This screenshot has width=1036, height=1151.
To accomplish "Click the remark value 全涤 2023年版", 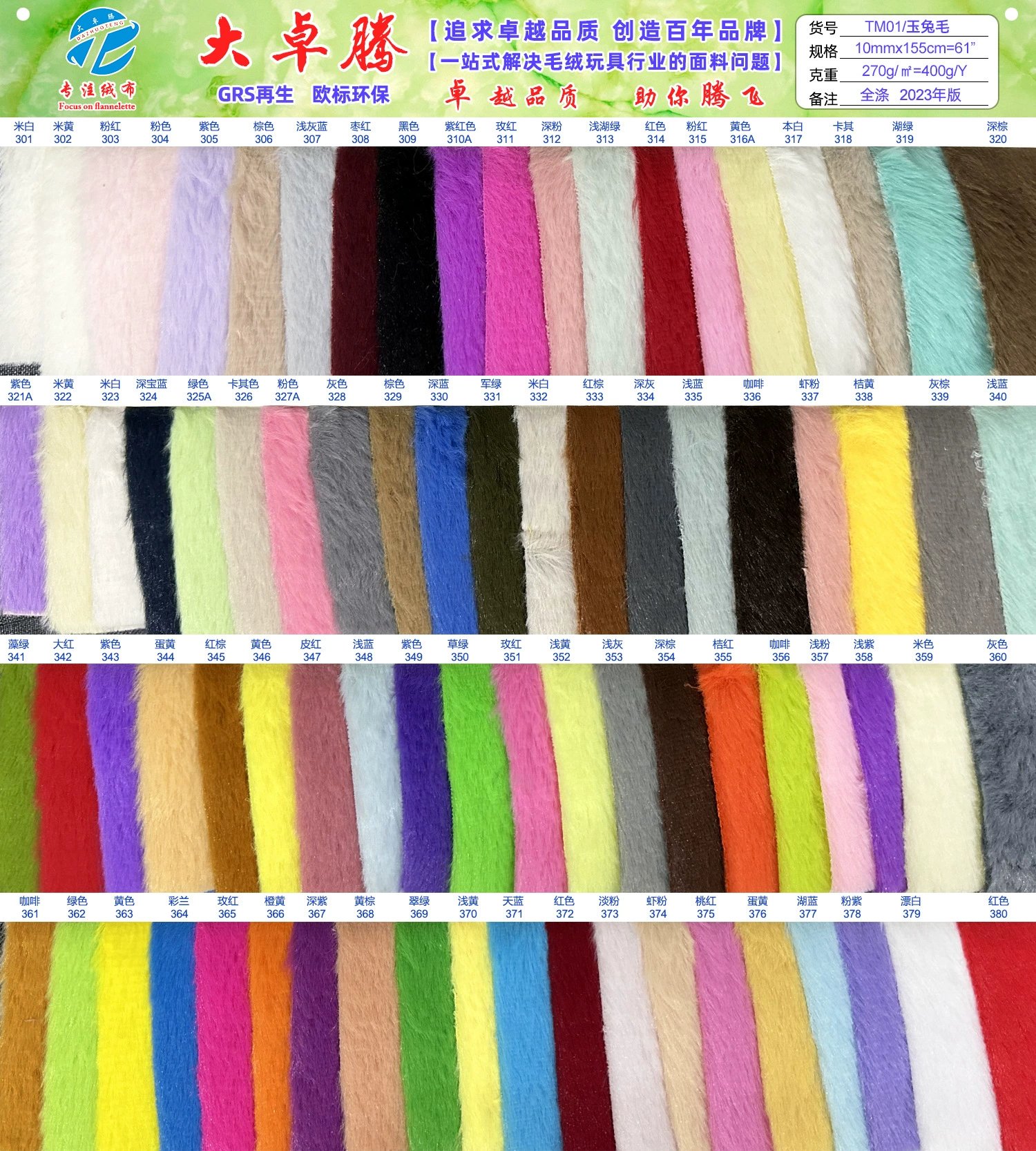I will (x=910, y=95).
